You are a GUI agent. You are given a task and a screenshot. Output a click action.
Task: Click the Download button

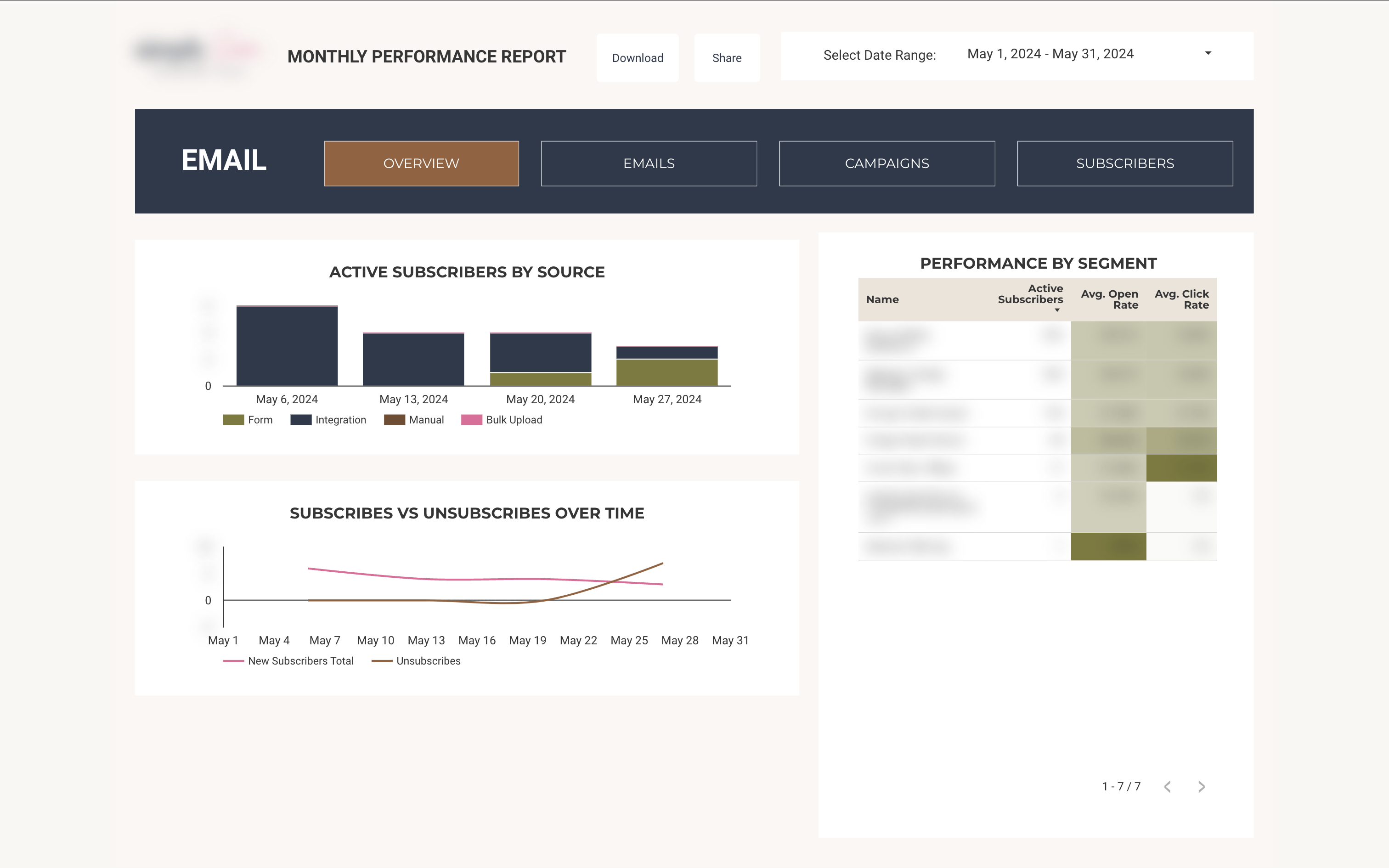(637, 57)
